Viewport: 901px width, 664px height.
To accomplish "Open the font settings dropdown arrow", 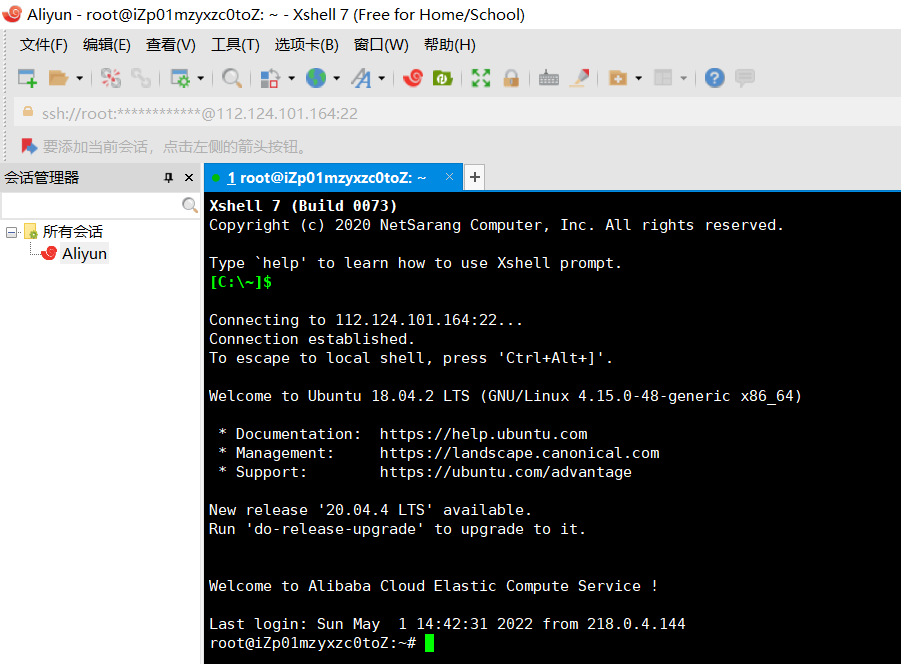I will point(382,78).
